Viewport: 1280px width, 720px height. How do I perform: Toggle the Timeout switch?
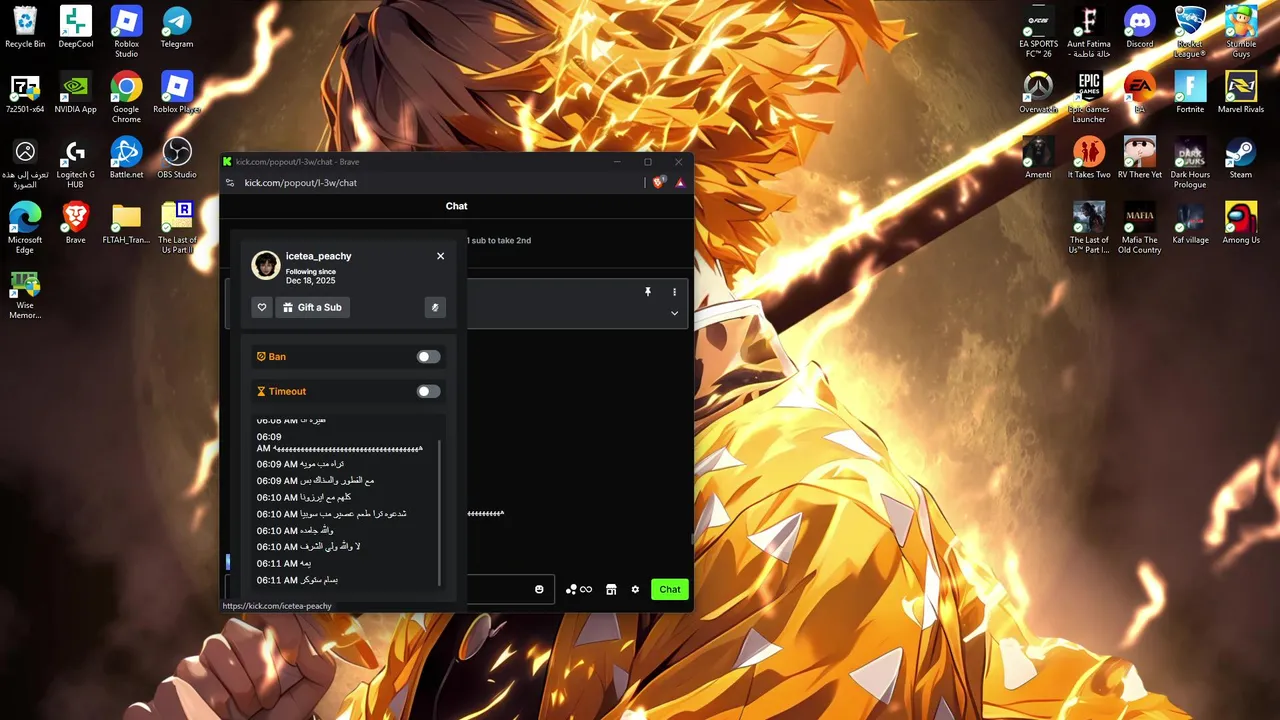coord(428,392)
